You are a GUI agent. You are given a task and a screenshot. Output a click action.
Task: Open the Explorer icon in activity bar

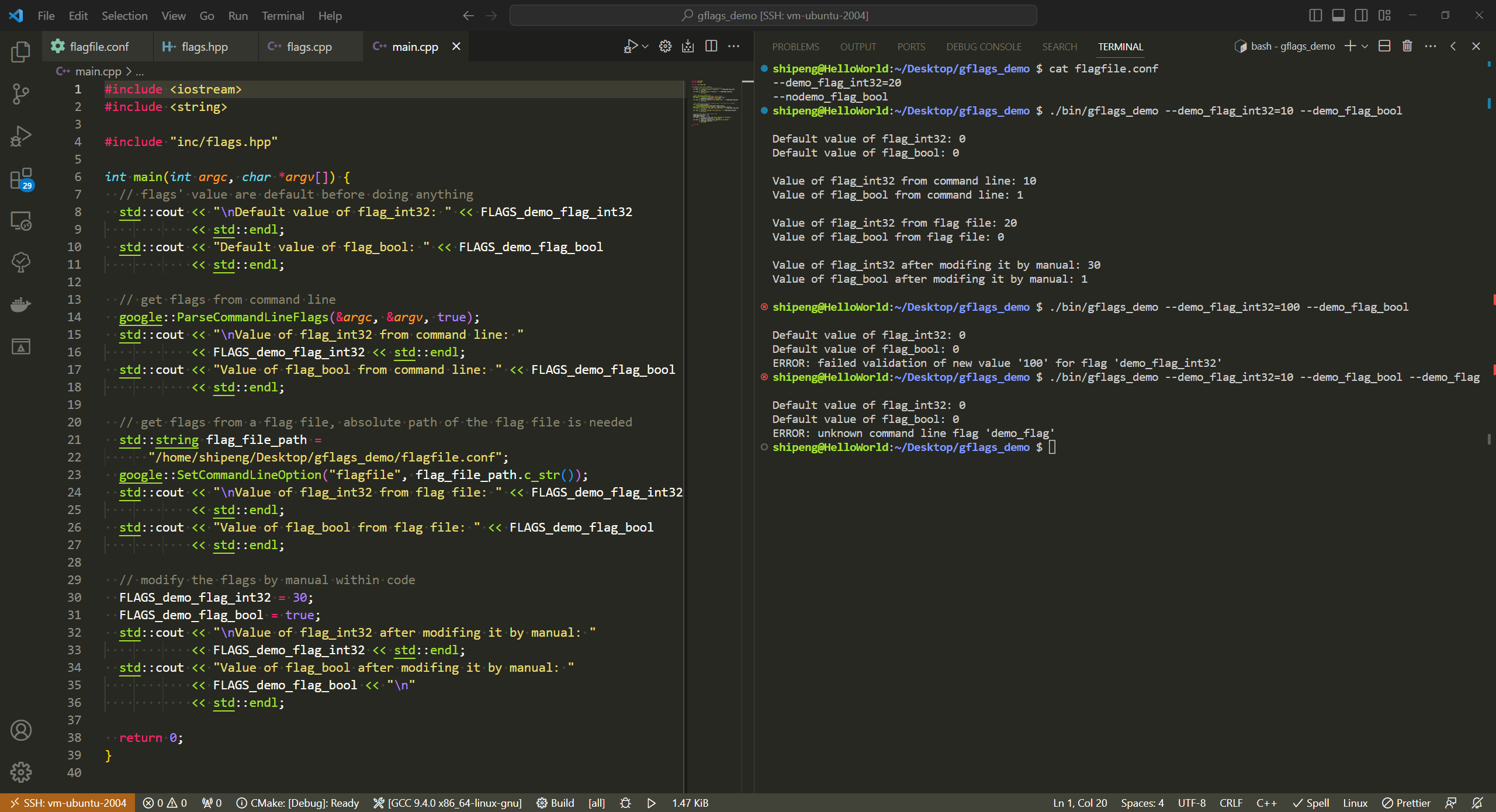coord(21,52)
